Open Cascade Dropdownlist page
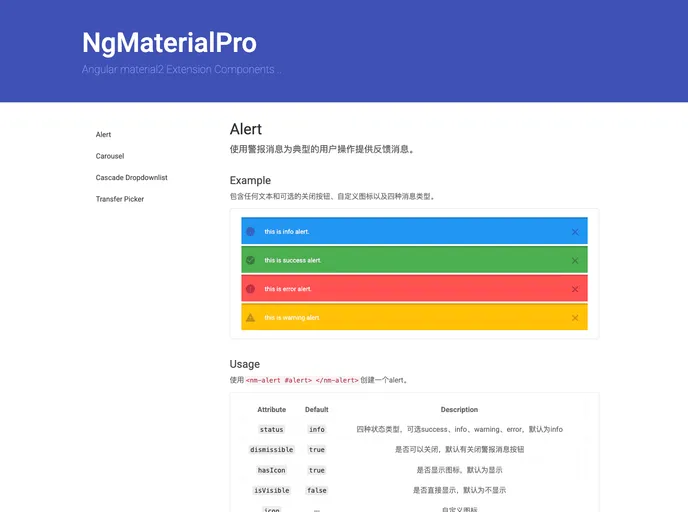The image size is (688, 512). [132, 178]
